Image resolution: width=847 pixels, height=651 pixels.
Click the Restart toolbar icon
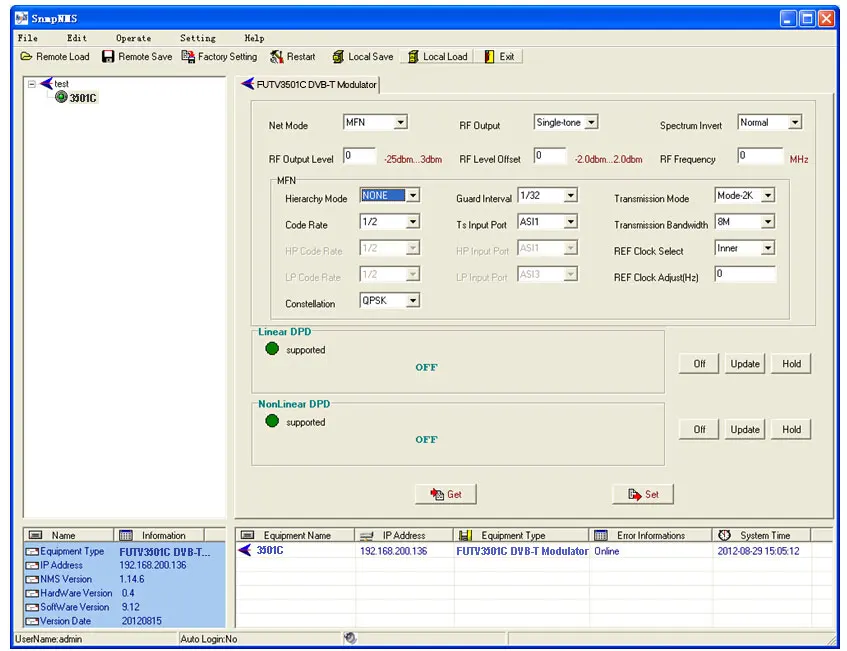[x=277, y=57]
